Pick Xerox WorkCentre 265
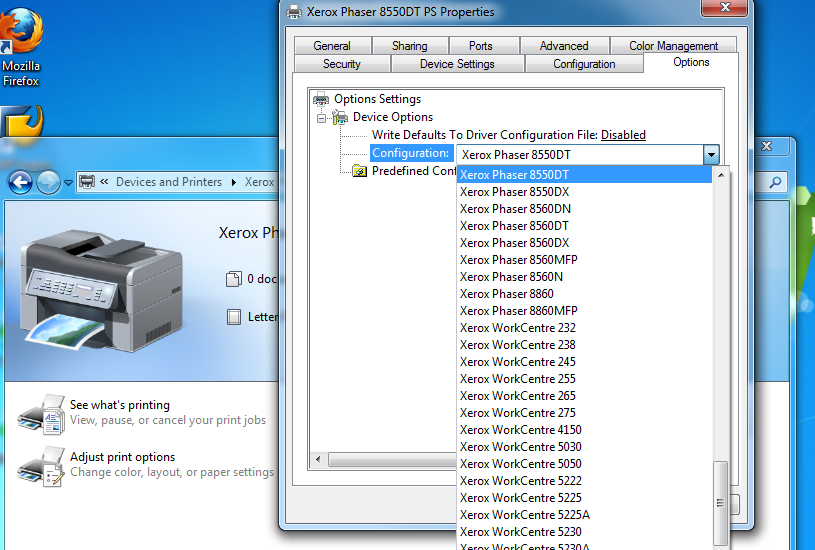 pos(584,396)
